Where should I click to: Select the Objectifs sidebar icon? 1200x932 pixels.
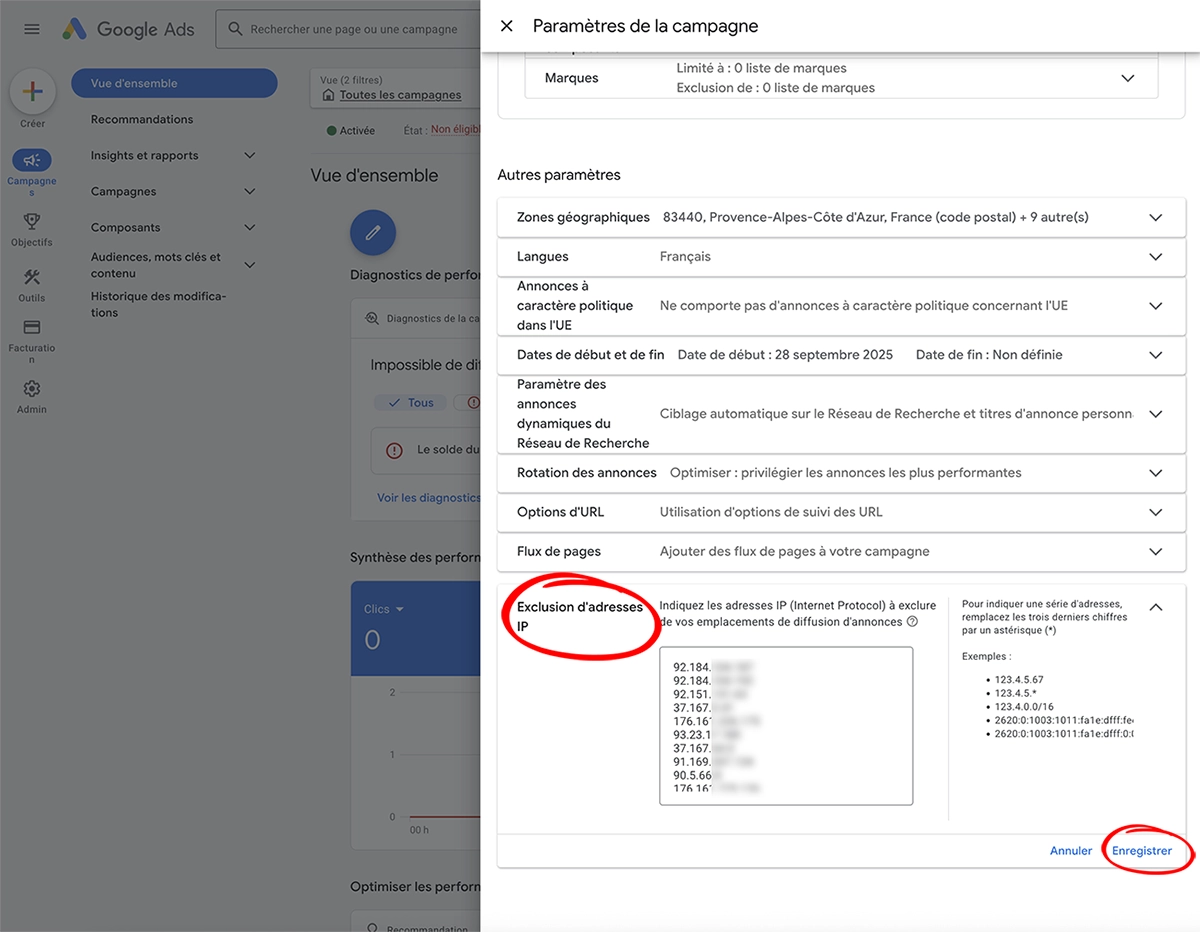[32, 219]
